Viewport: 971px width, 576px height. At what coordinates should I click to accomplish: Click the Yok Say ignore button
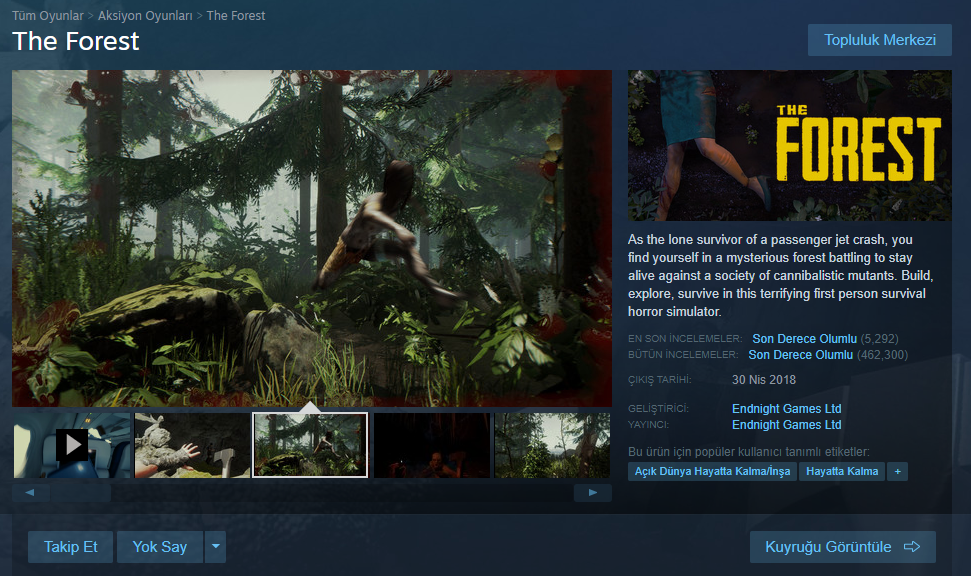click(x=160, y=547)
